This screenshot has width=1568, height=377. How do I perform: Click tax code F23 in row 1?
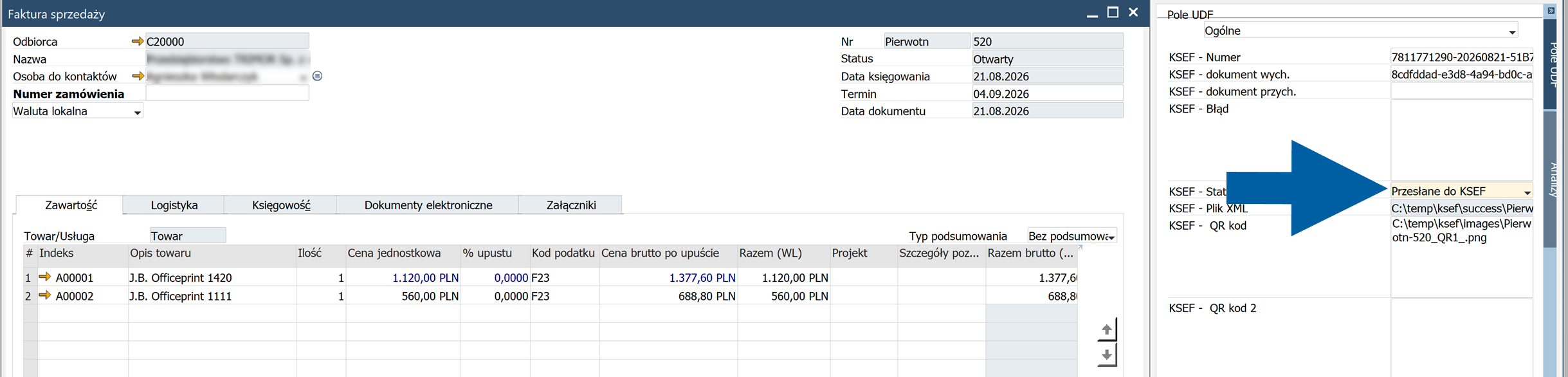click(x=565, y=278)
